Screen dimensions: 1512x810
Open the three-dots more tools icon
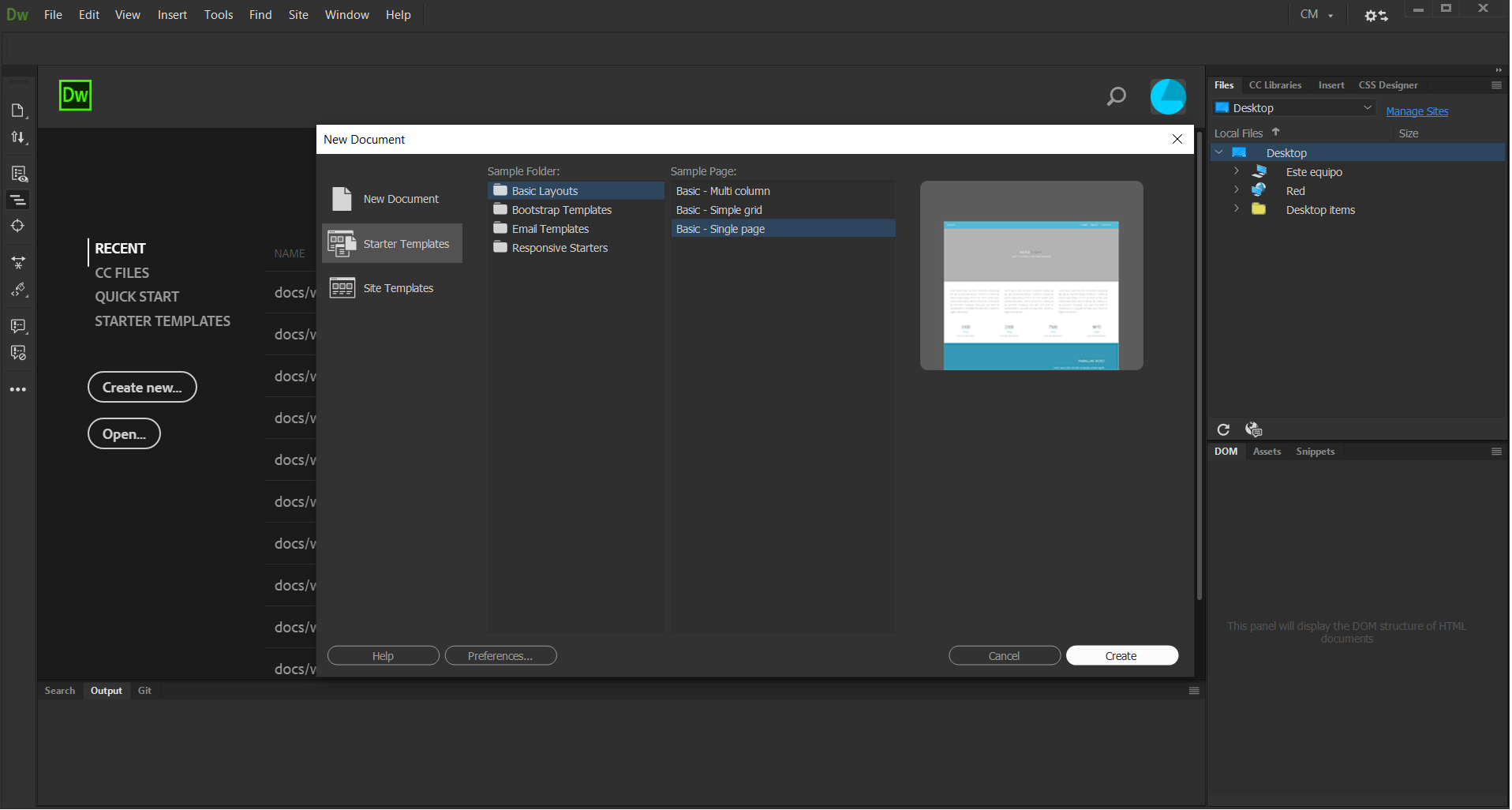point(18,389)
